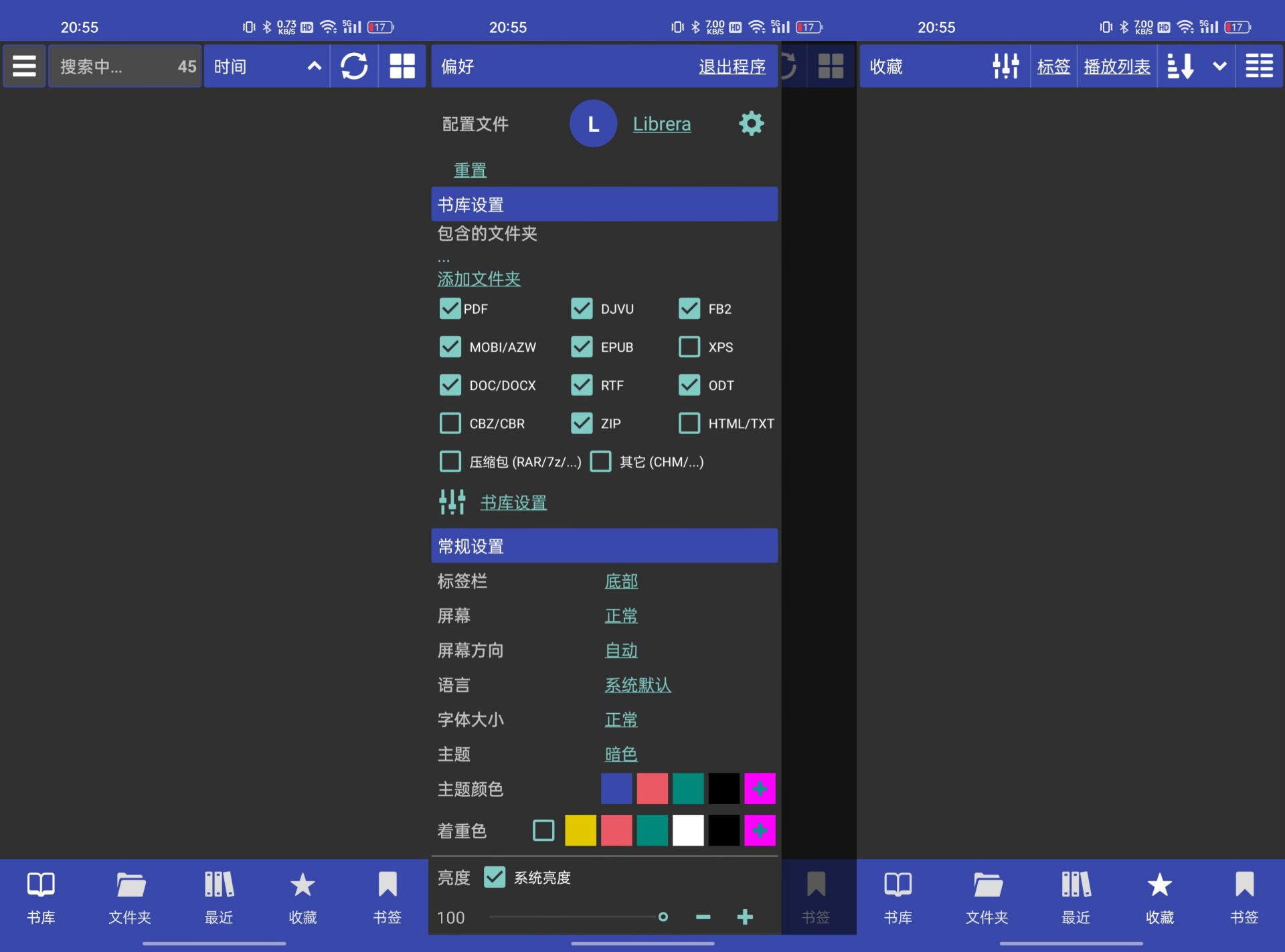Select the blue theme color swatch
The image size is (1285, 952).
(616, 789)
